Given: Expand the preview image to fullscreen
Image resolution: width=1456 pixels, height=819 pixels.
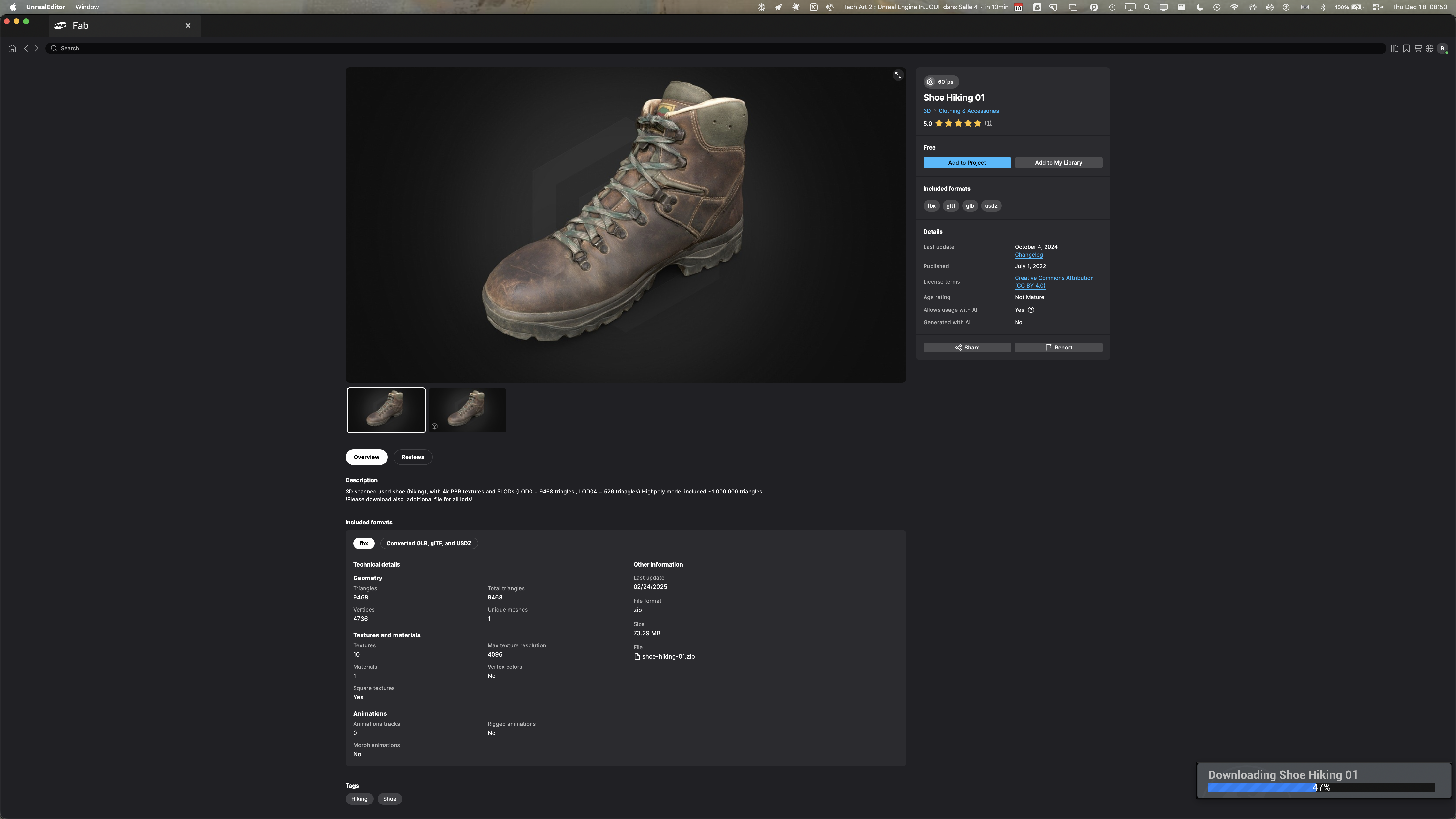Looking at the screenshot, I should (x=898, y=75).
